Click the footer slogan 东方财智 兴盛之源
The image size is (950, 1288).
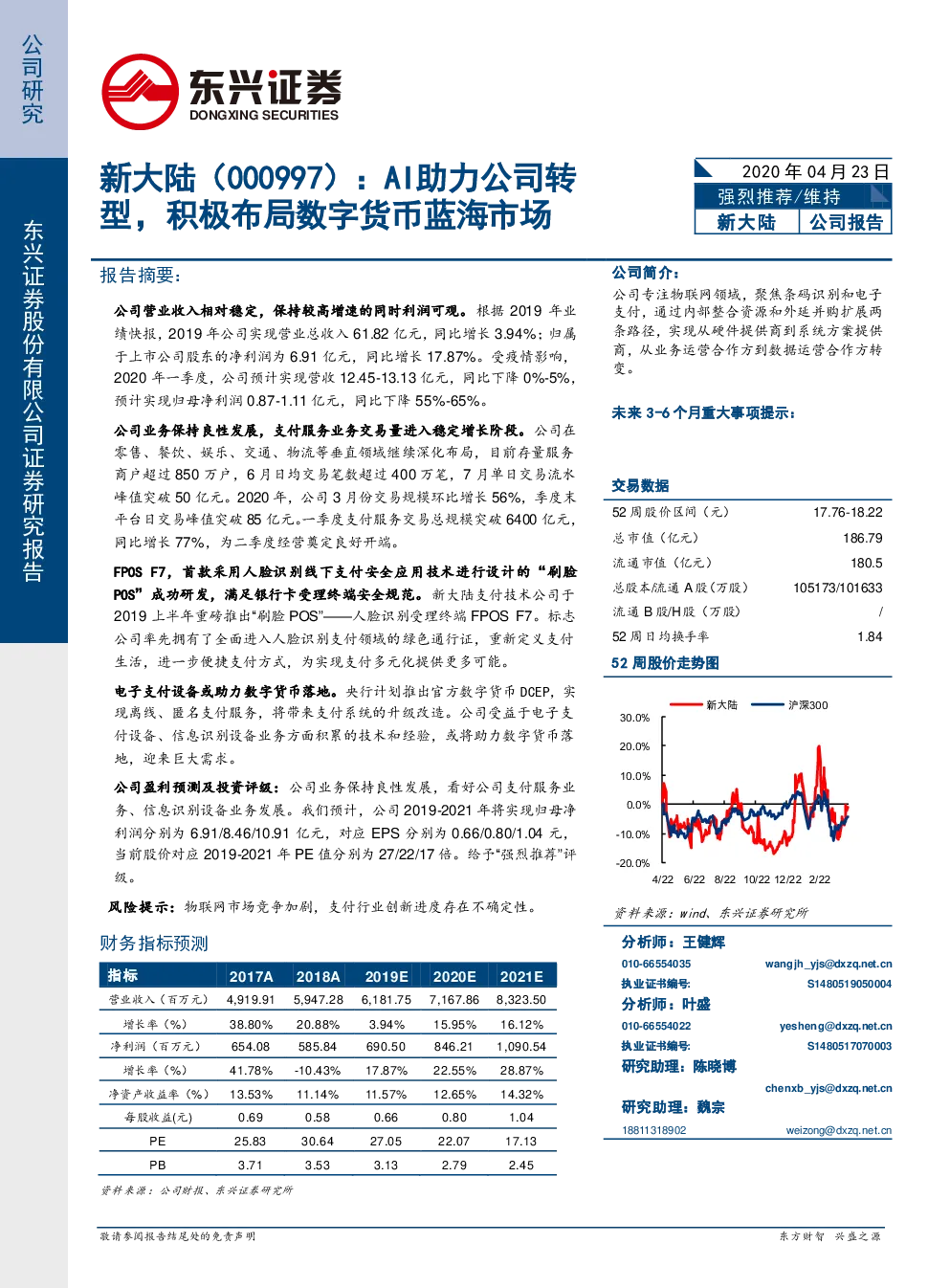829,1236
